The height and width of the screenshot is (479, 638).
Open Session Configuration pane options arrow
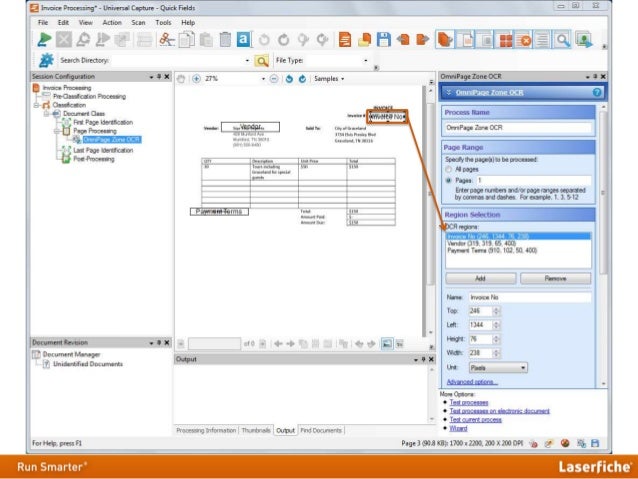151,77
